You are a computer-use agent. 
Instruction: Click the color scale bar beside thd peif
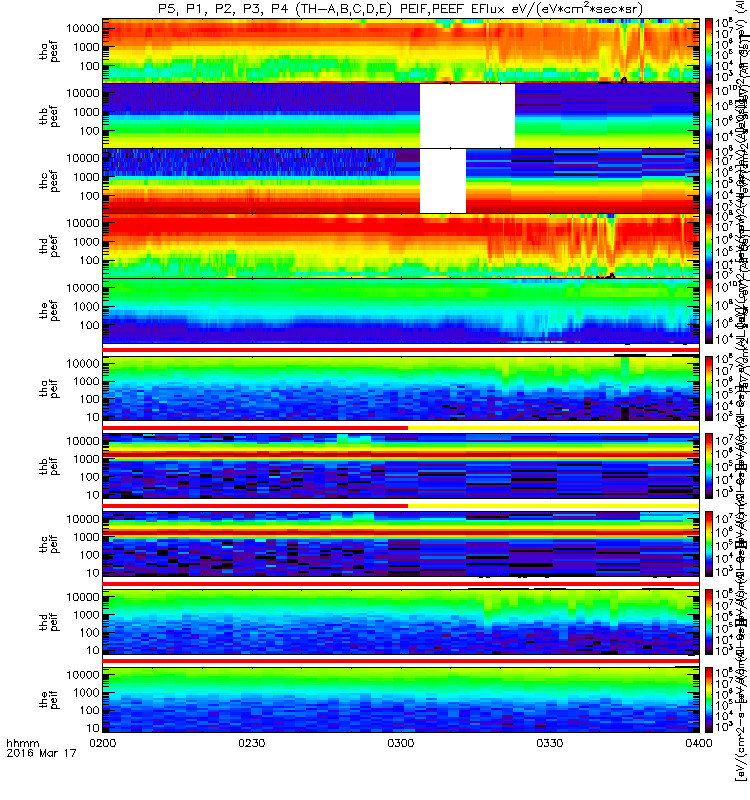(x=709, y=622)
